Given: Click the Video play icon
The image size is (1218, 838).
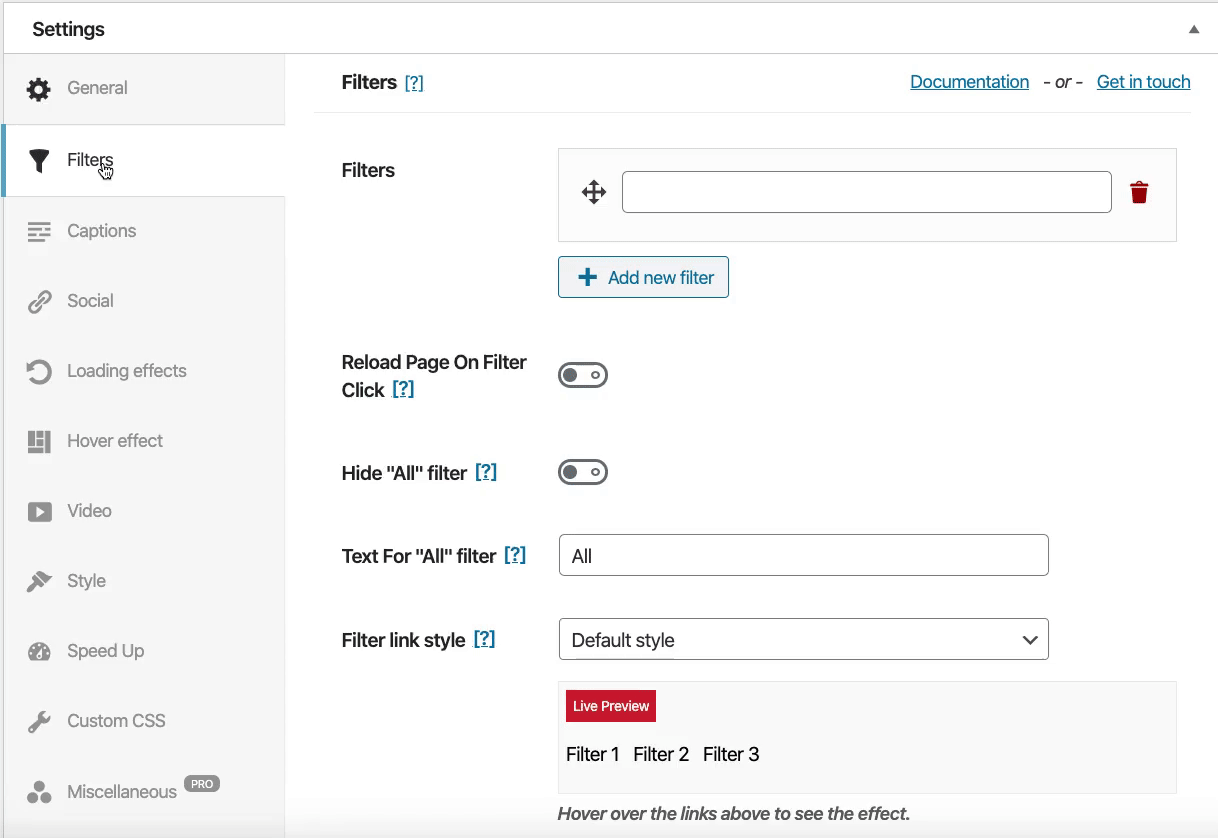Looking at the screenshot, I should click(x=39, y=511).
